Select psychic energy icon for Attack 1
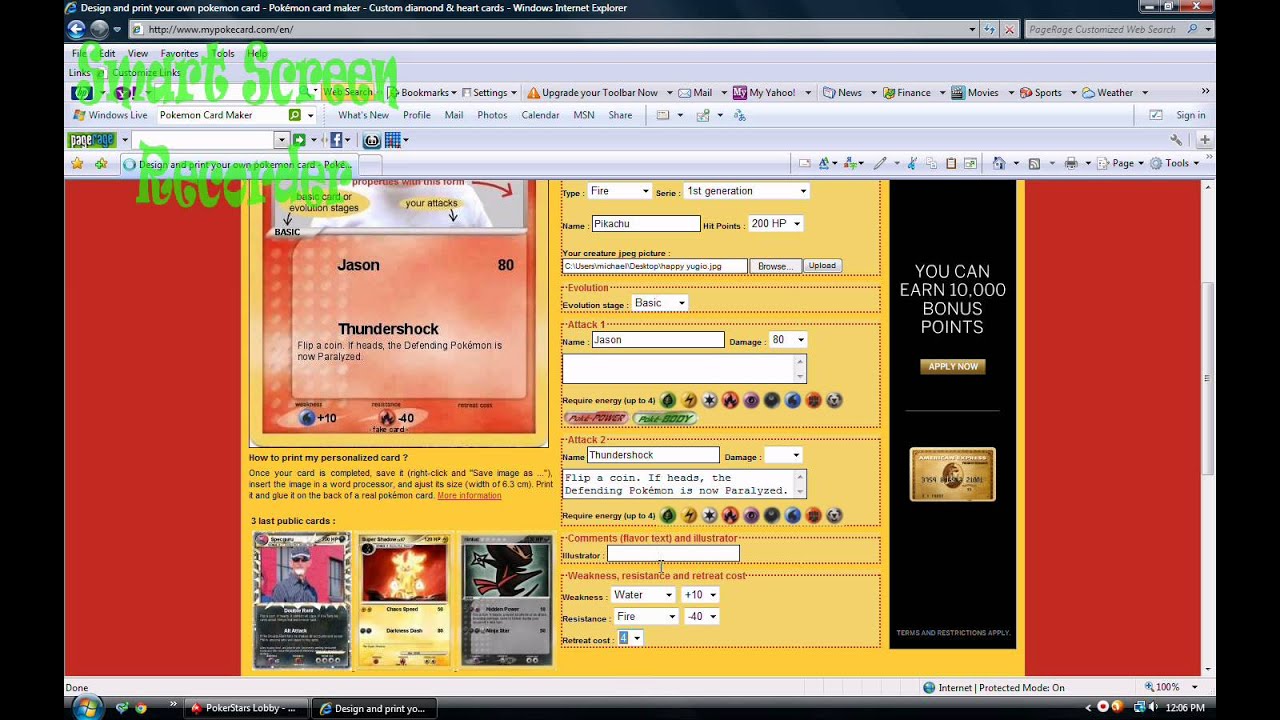 751,400
